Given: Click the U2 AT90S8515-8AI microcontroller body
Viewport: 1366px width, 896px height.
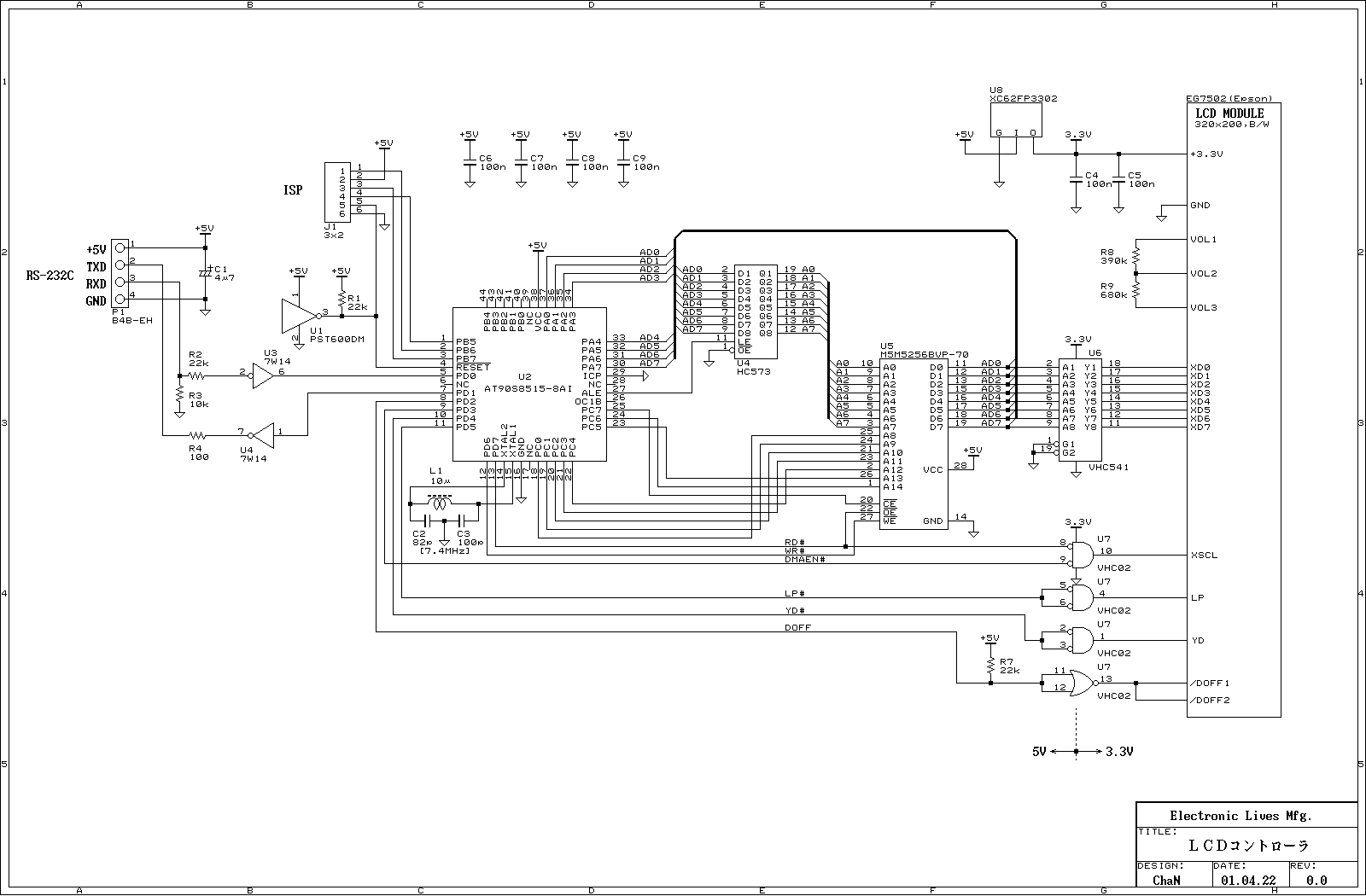Looking at the screenshot, I should (529, 384).
